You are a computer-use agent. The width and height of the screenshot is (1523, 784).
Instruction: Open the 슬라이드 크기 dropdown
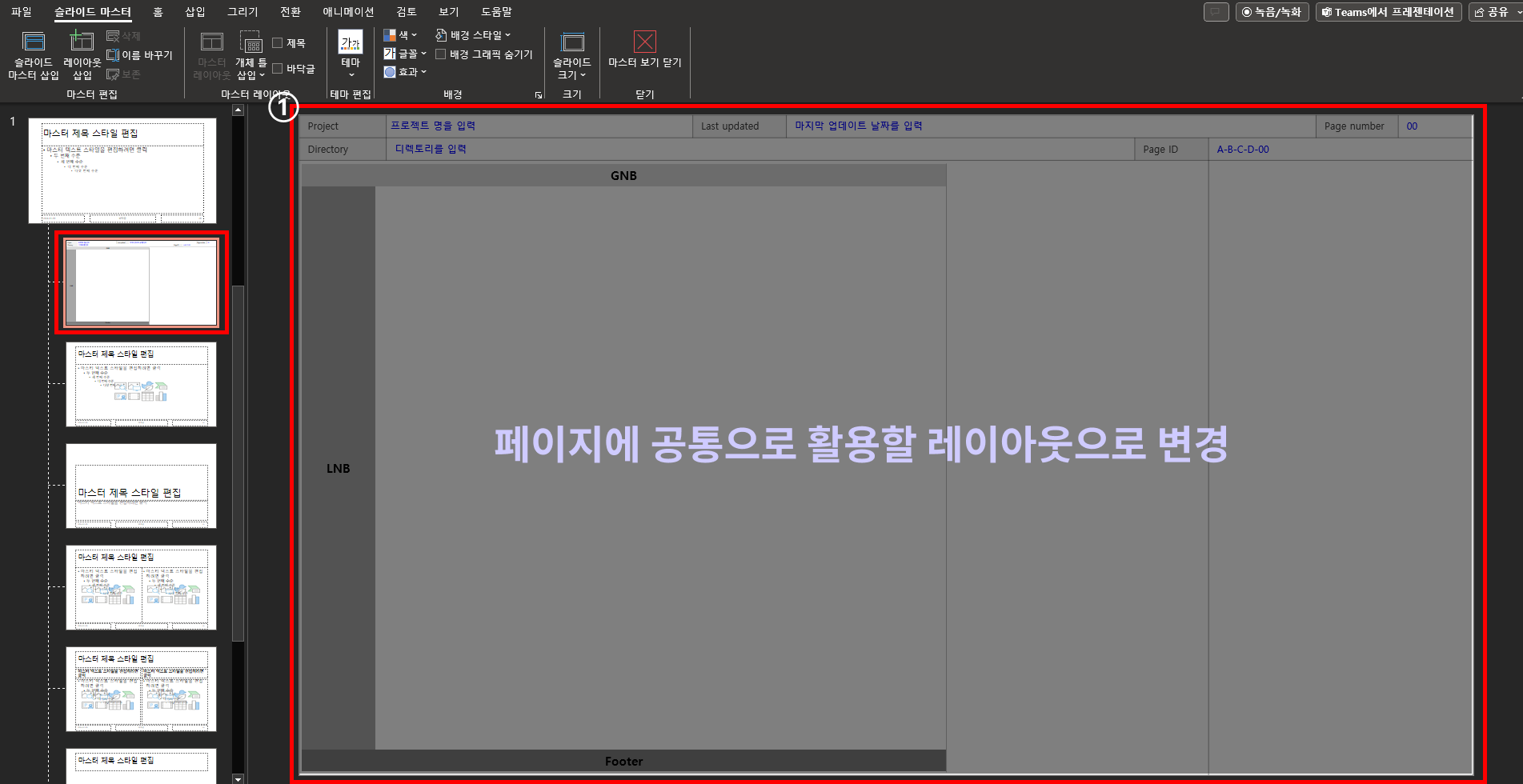(x=571, y=69)
